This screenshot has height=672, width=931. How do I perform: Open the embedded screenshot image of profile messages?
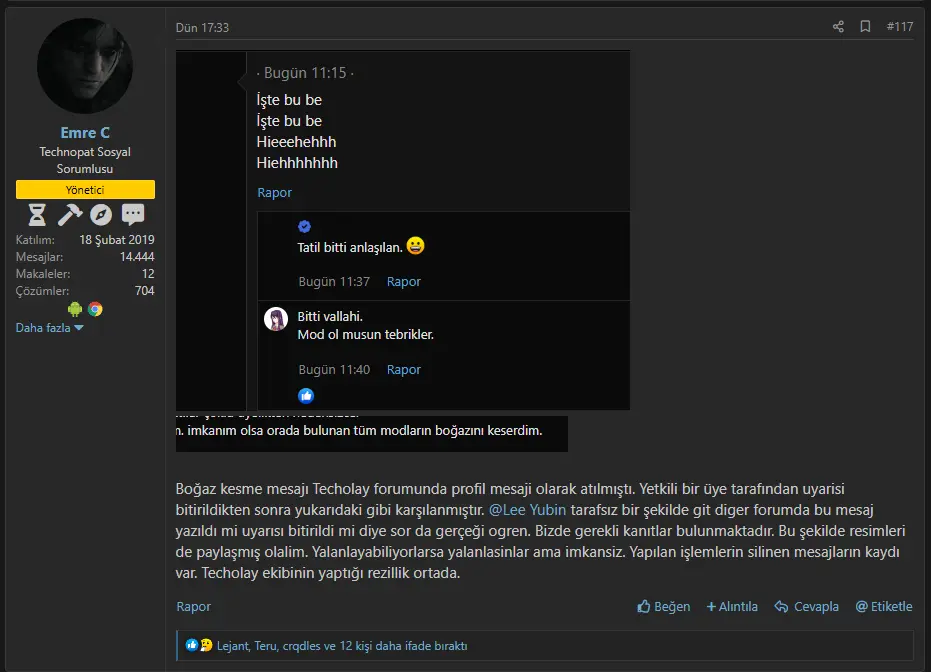[403, 230]
